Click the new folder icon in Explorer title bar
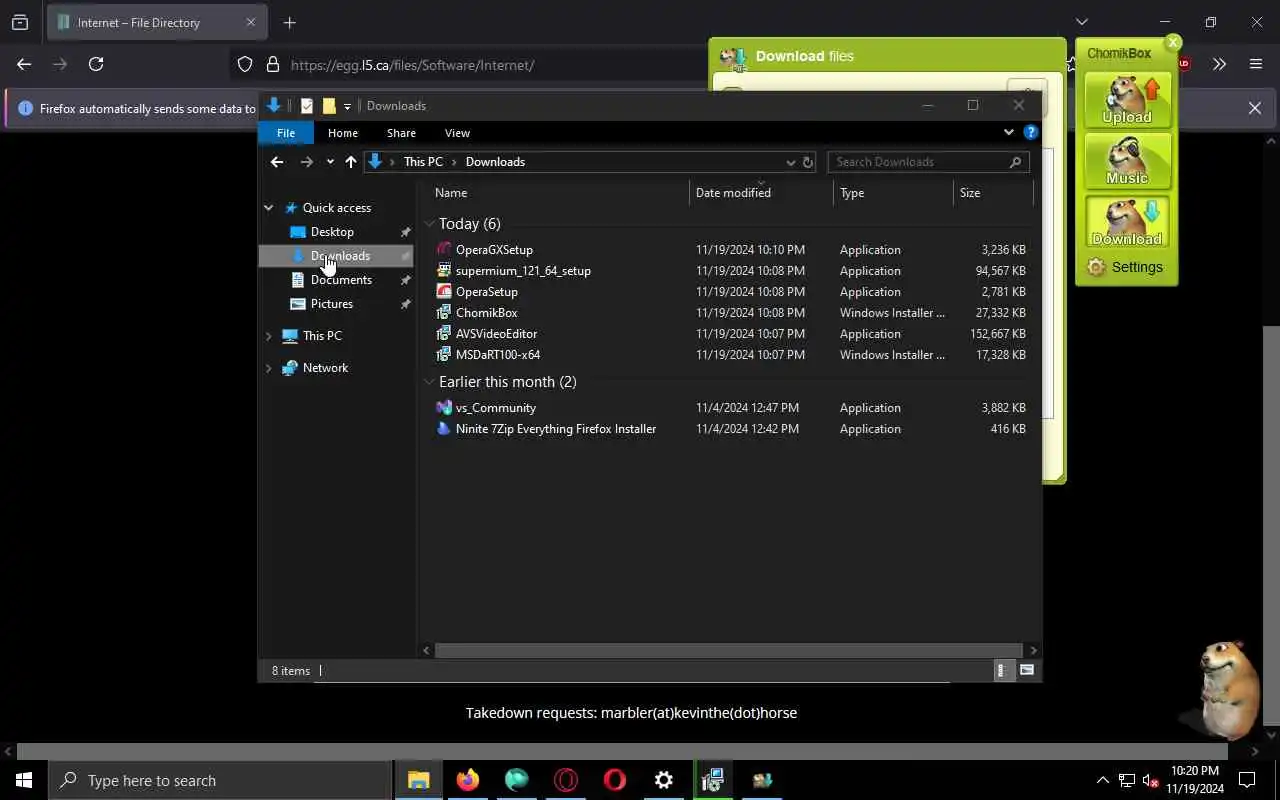Image resolution: width=1280 pixels, height=800 pixels. coord(328,105)
